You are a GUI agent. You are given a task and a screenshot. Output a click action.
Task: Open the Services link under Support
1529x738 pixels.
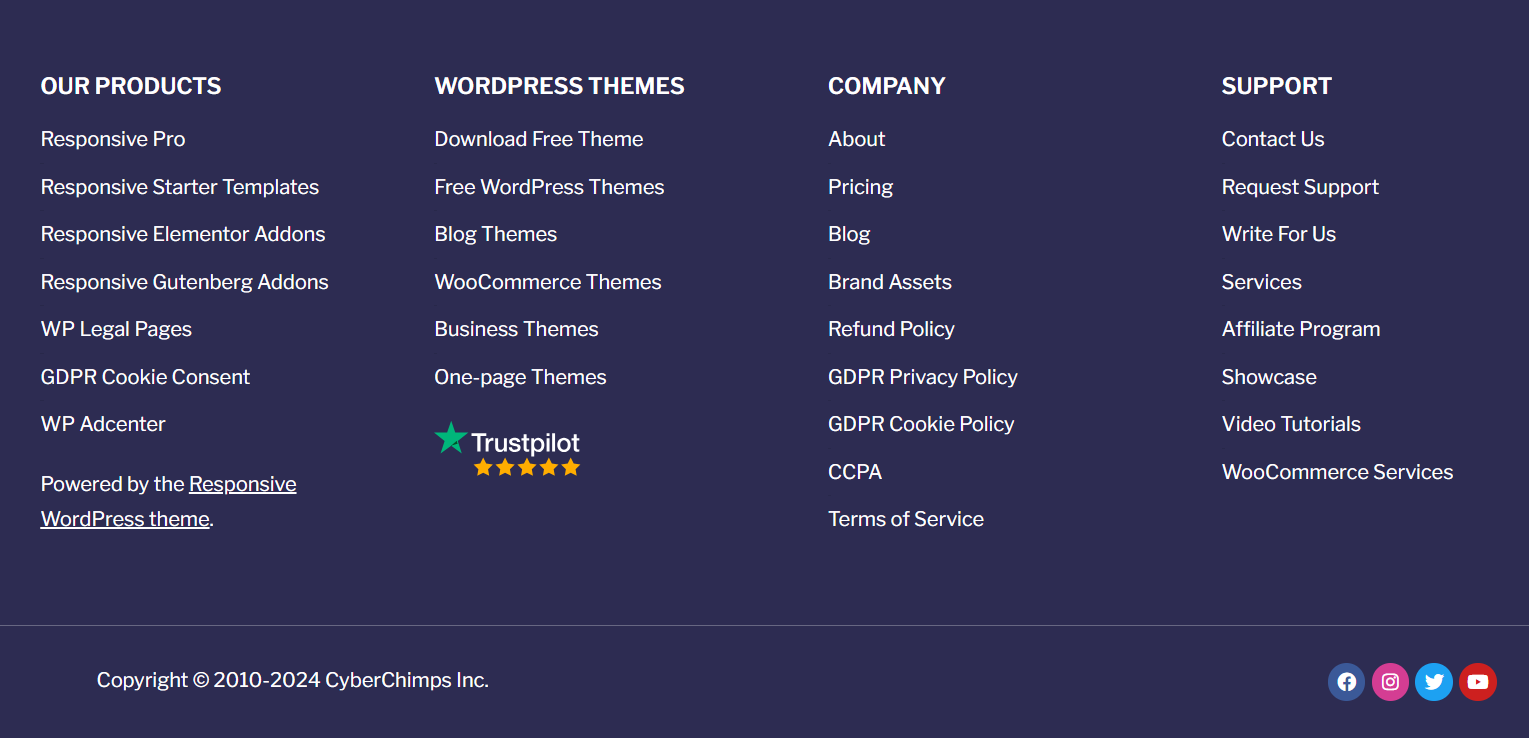point(1262,282)
